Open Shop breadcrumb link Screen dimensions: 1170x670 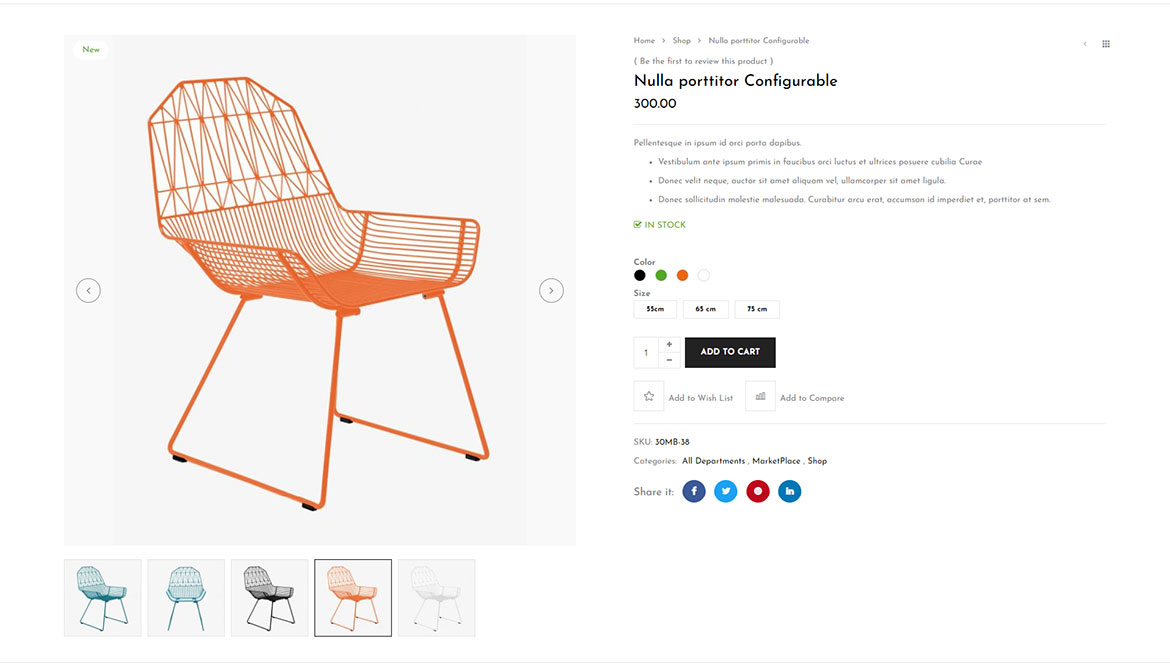point(681,41)
